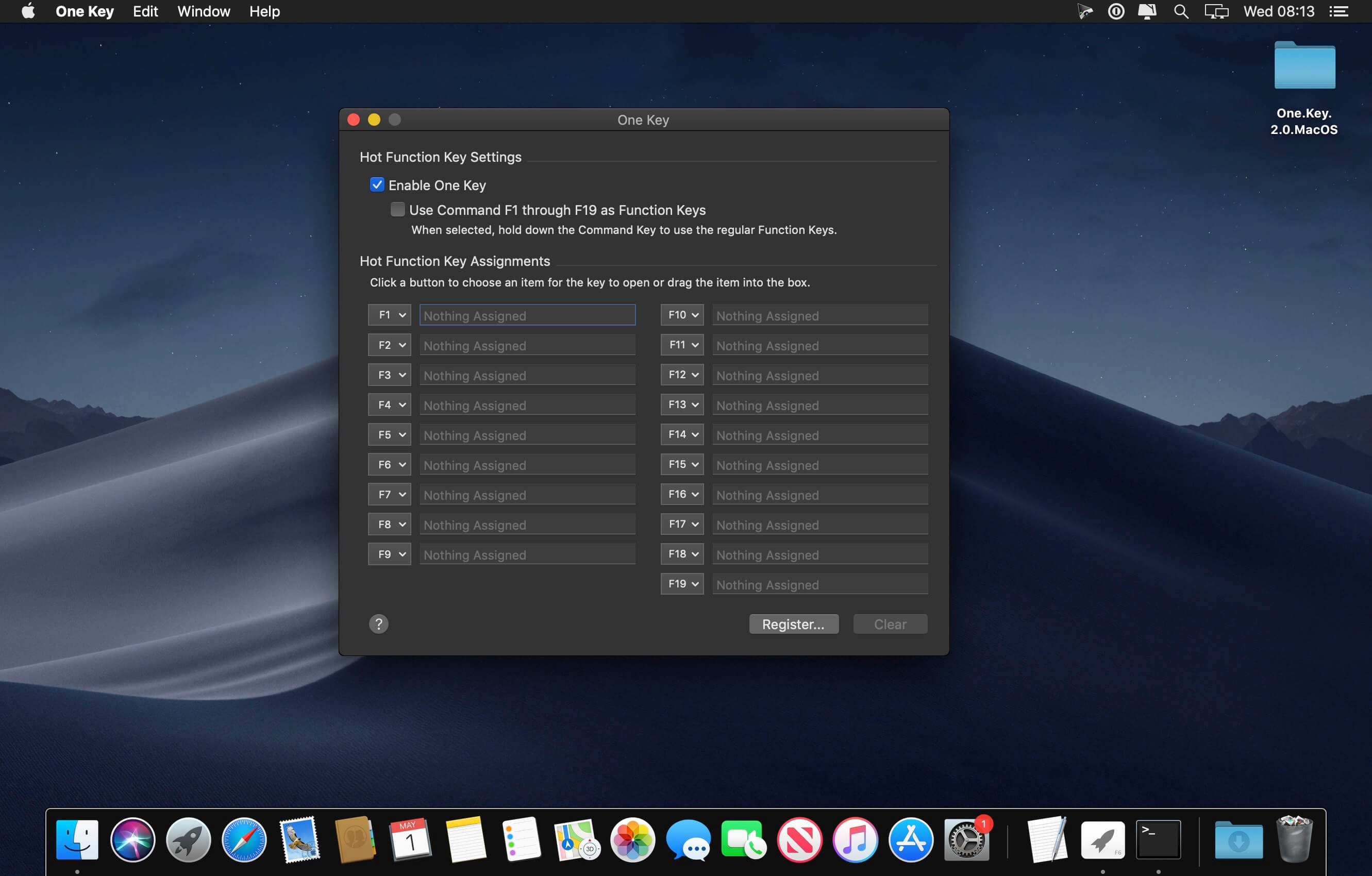Screen dimensions: 1372x876
Task: Open the Photos app in dock
Action: click(632, 839)
